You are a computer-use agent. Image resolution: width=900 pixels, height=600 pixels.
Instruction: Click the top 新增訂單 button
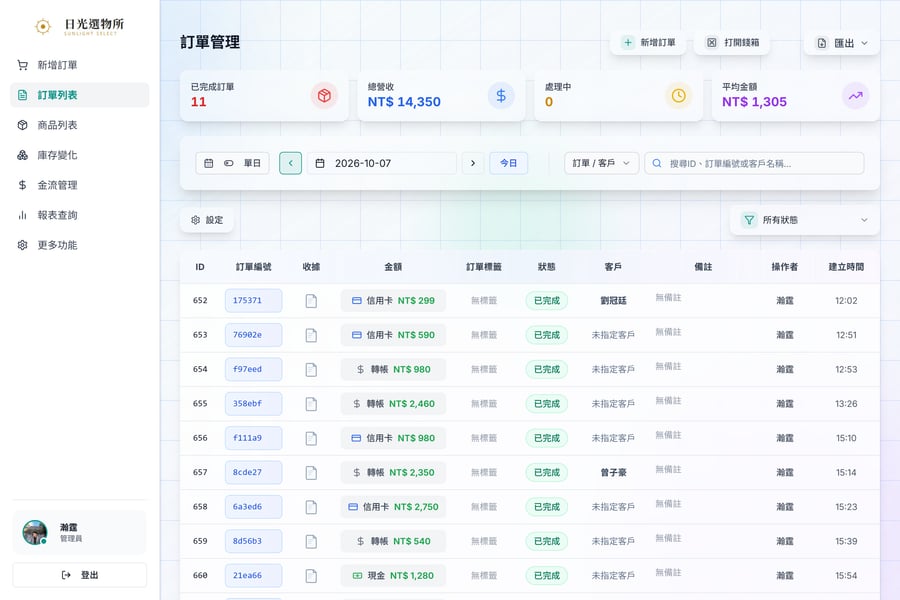[x=648, y=42]
